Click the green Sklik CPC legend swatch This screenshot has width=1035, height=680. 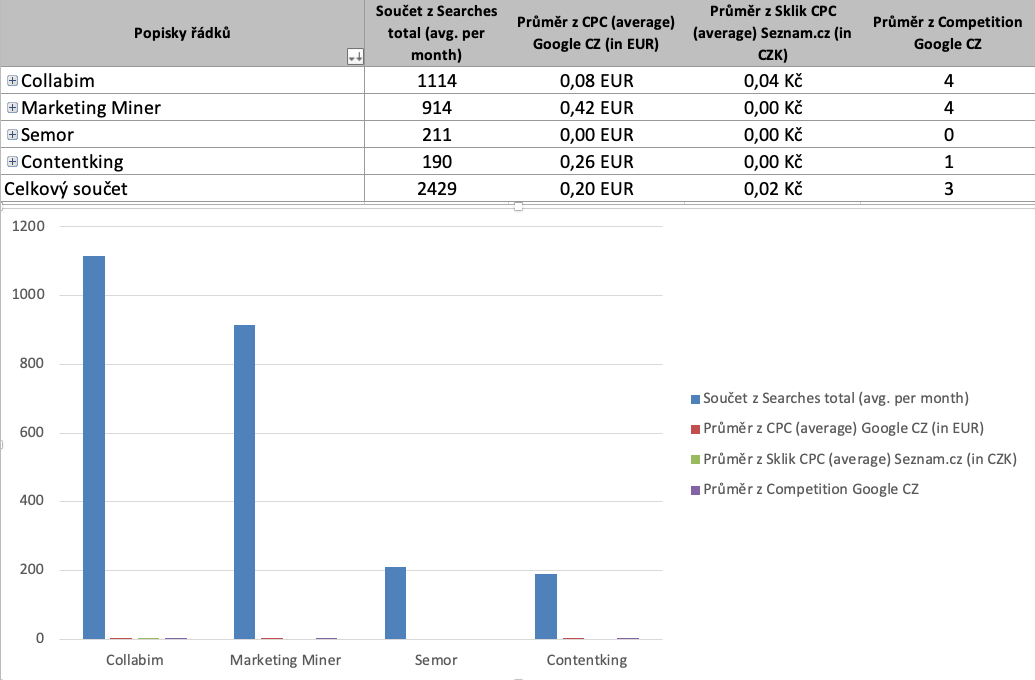(695, 459)
